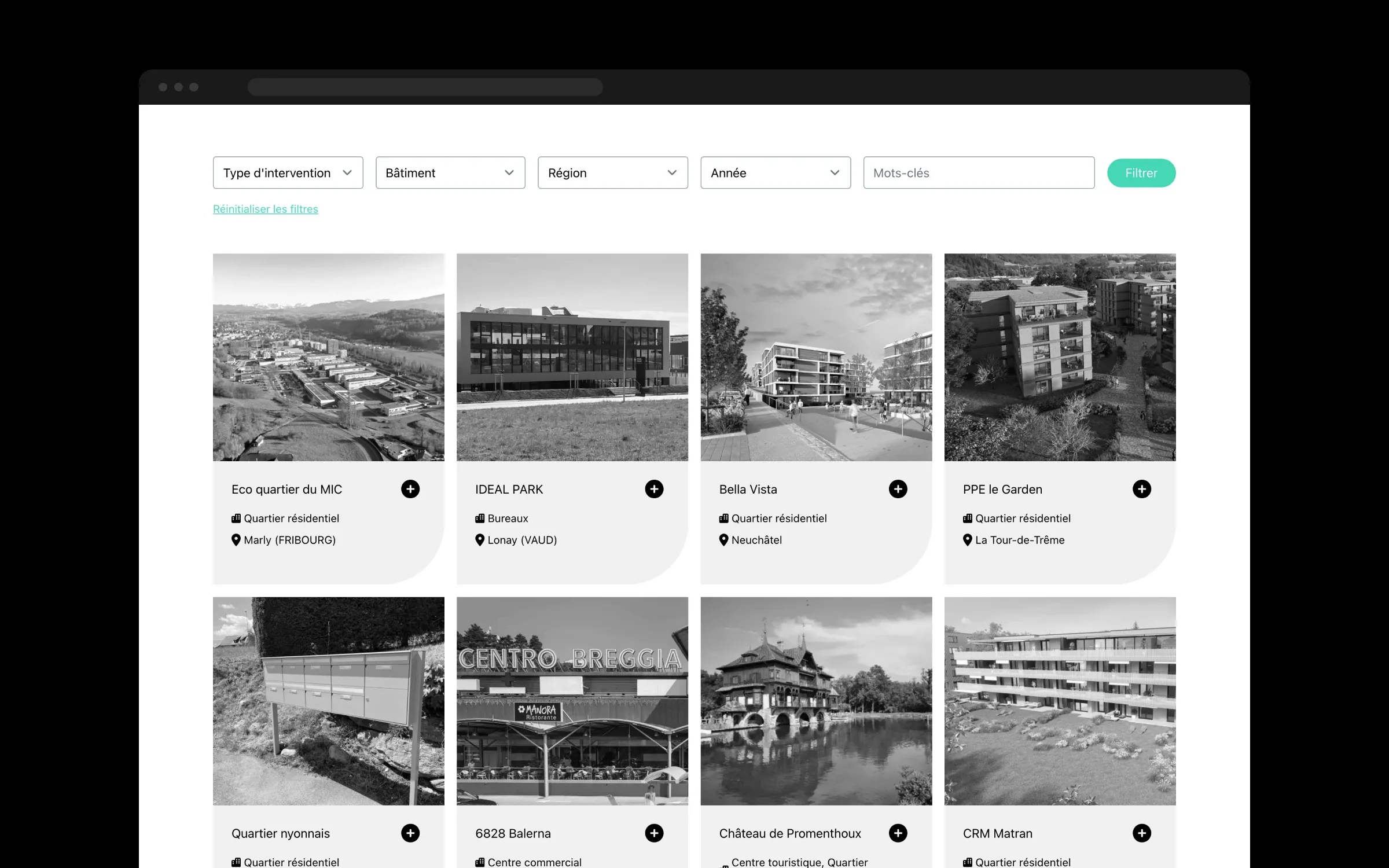Click the location pin beside La Tour-de-Trême
This screenshot has width=1389, height=868.
coord(967,540)
